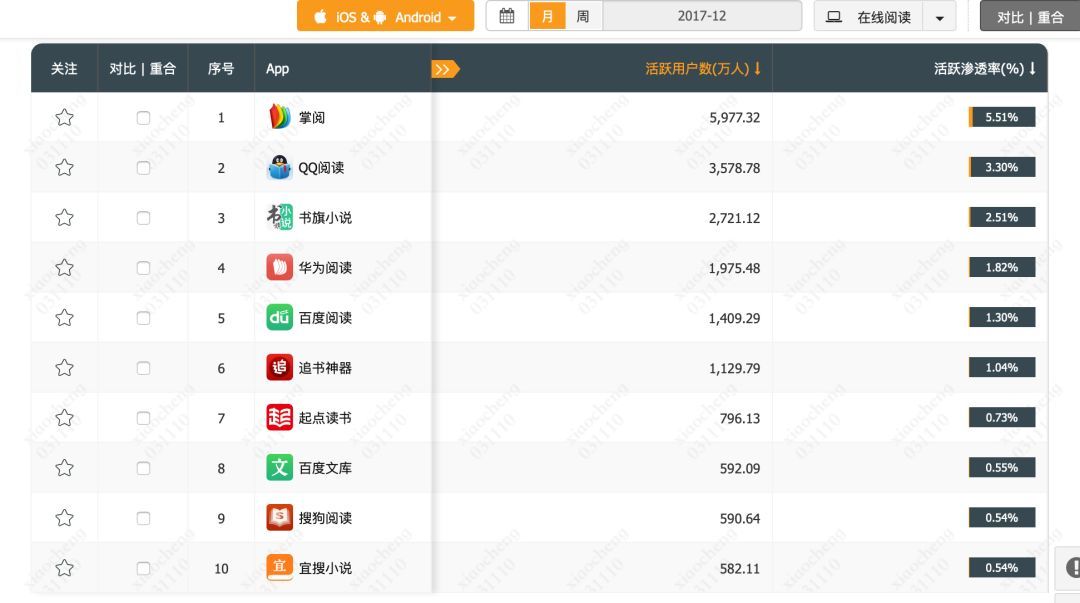Screen dimensions: 1080x603
Task: Click the 百度阅读 app icon
Action: coord(279,317)
